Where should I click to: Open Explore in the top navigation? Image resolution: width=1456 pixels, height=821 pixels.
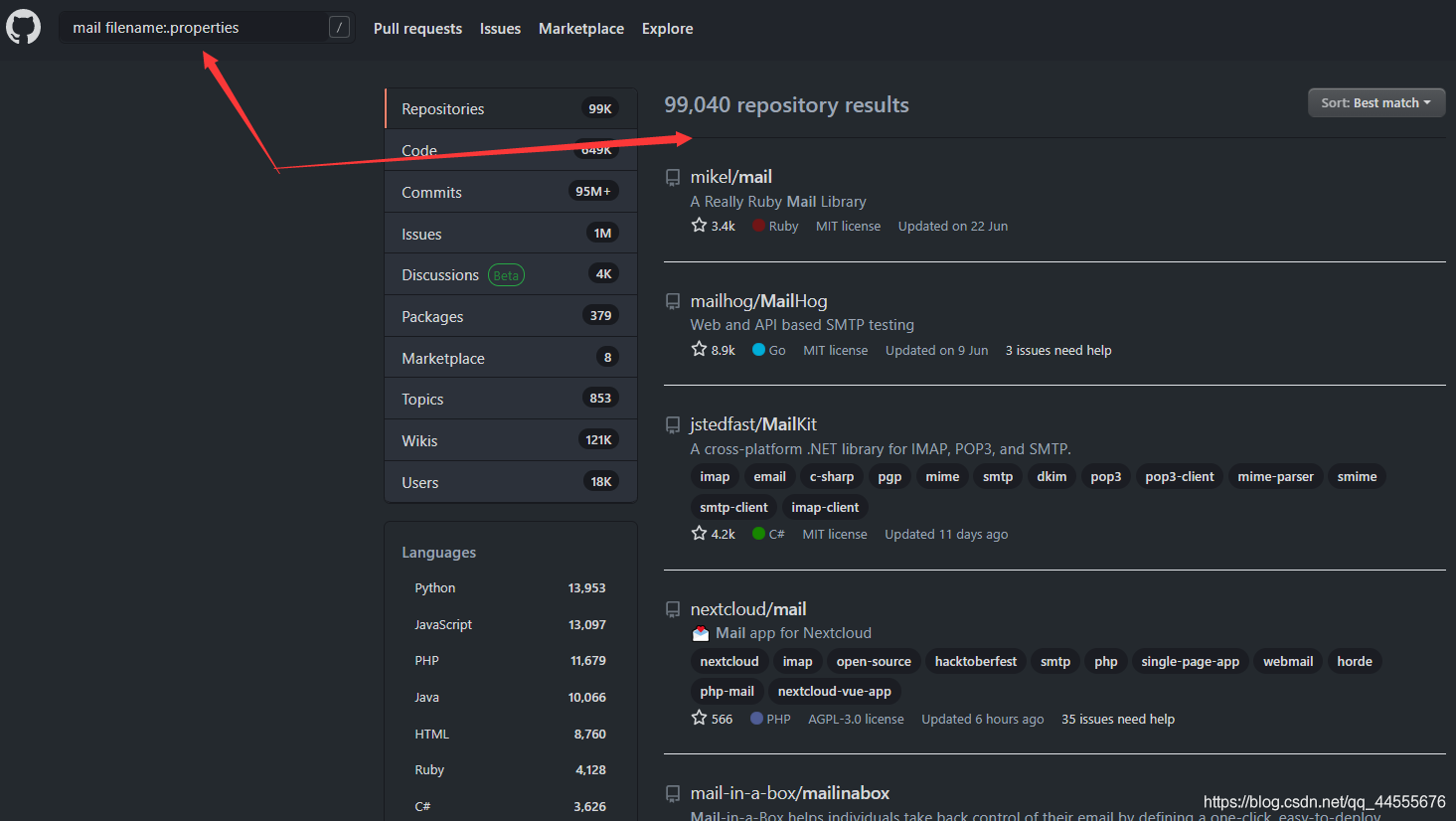pos(668,29)
